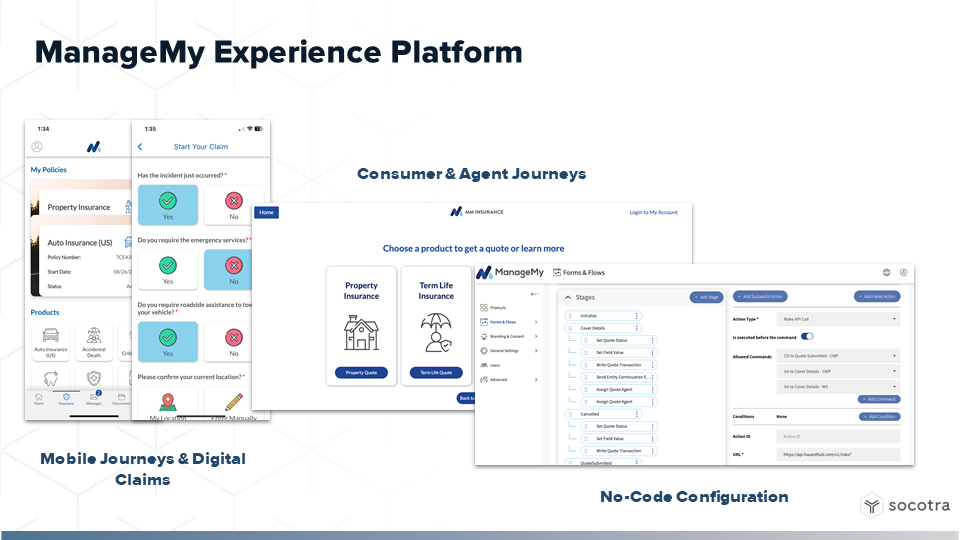Open options menu for Write Quote Transaction under Cover Details

pyautogui.click(x=653, y=365)
